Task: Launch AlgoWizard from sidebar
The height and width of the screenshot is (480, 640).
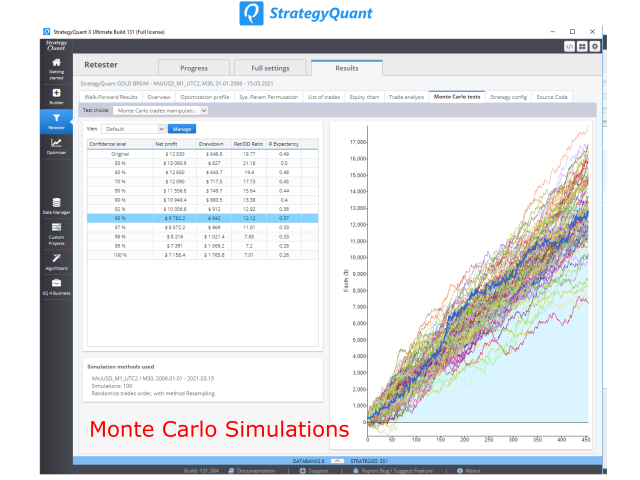Action: coord(56,262)
